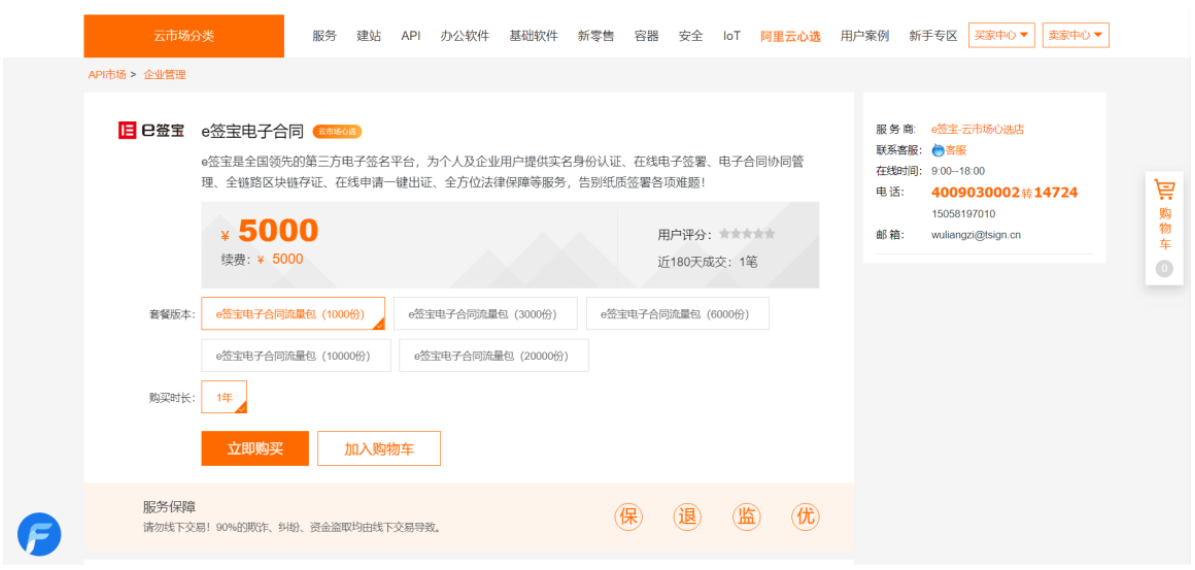
Task: Click the 9:00--18:00 online hours text
Action: click(x=958, y=171)
